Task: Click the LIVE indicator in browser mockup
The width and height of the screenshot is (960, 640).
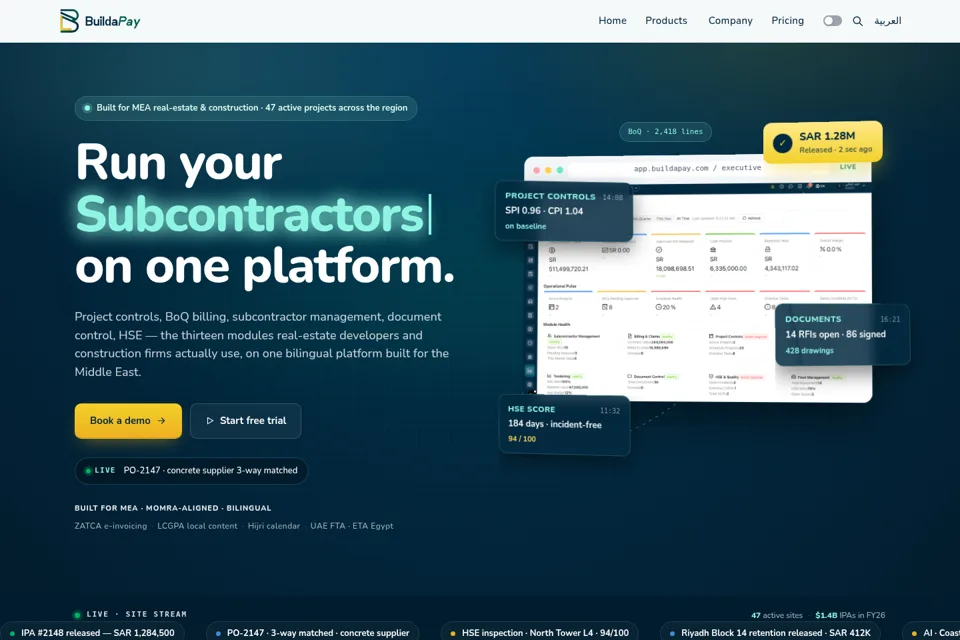Action: pos(848,167)
